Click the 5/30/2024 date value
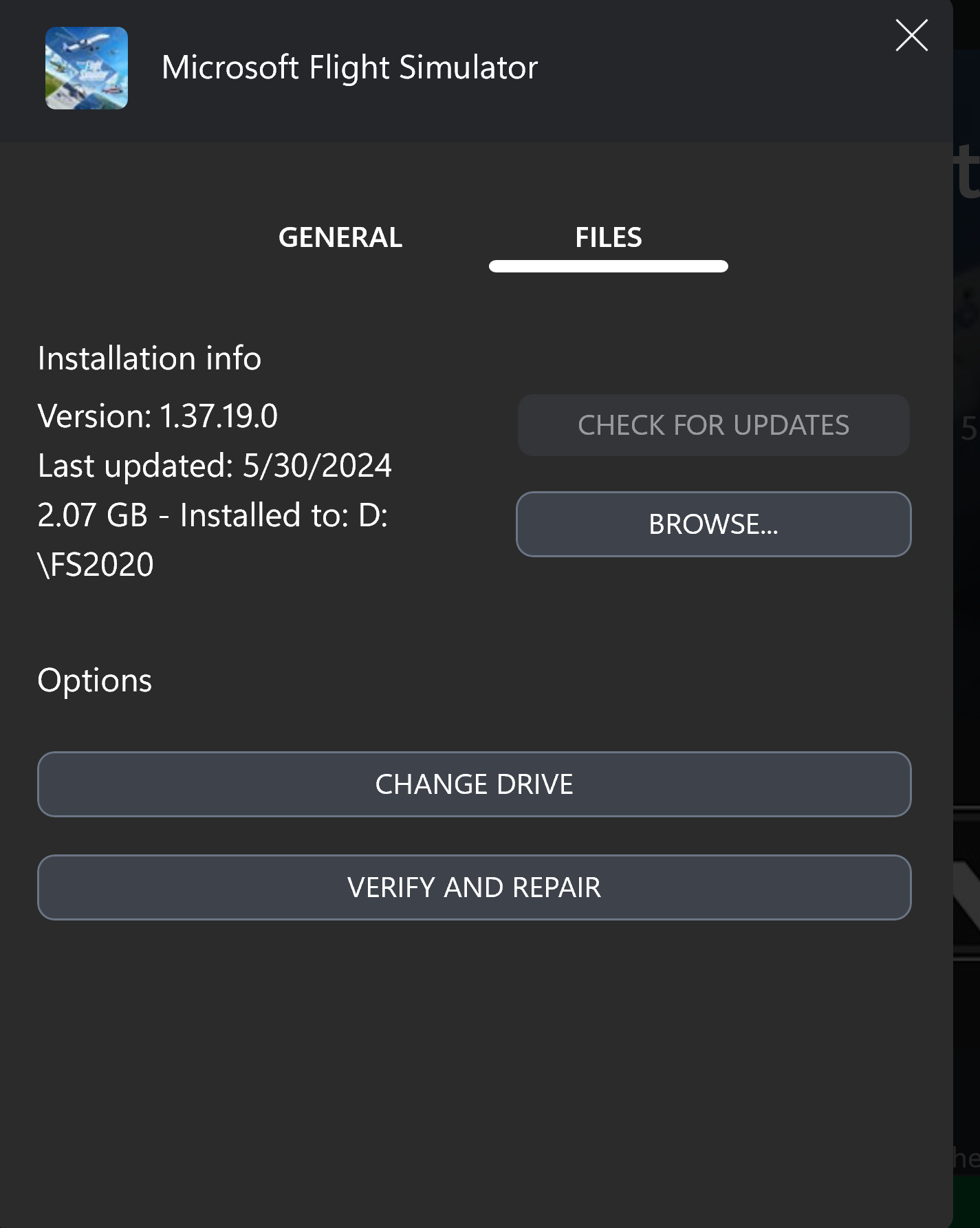Viewport: 980px width, 1228px height. click(x=317, y=466)
